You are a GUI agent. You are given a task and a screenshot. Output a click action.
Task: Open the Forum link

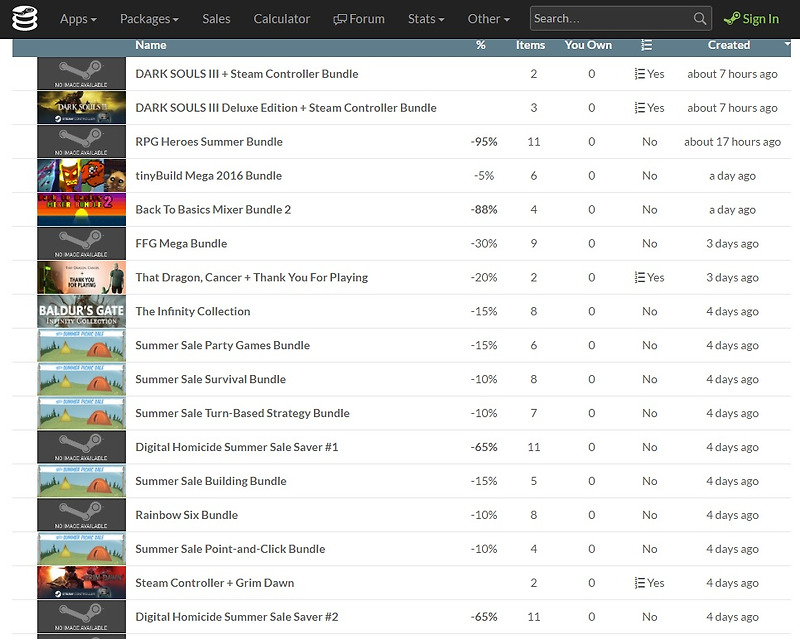coord(359,19)
